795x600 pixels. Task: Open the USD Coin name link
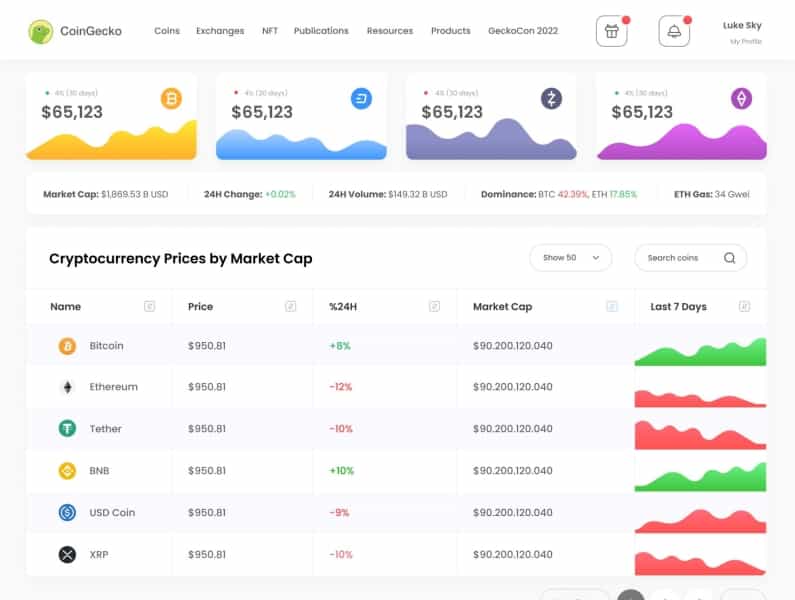112,512
